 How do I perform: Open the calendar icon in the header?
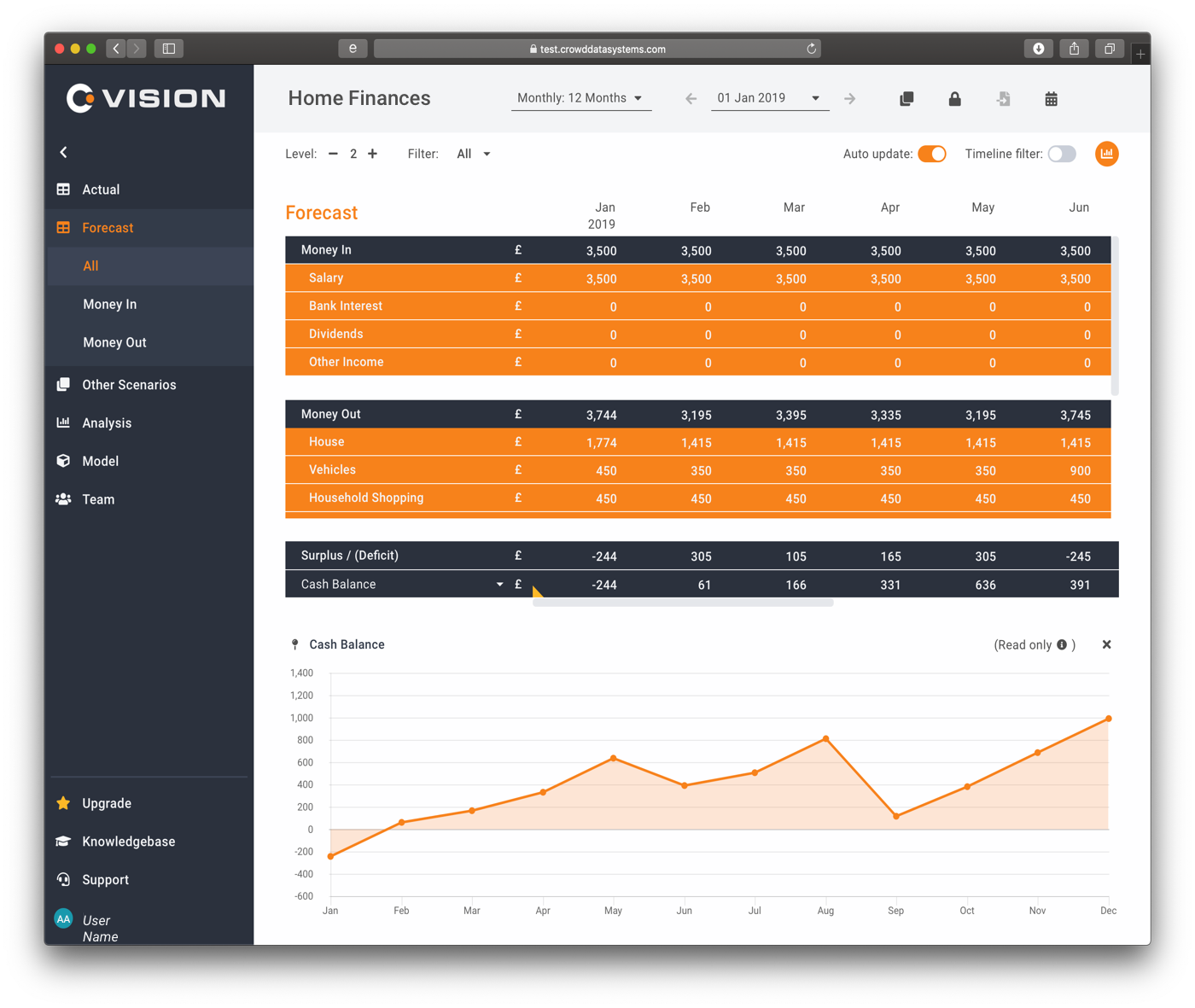coord(1051,98)
